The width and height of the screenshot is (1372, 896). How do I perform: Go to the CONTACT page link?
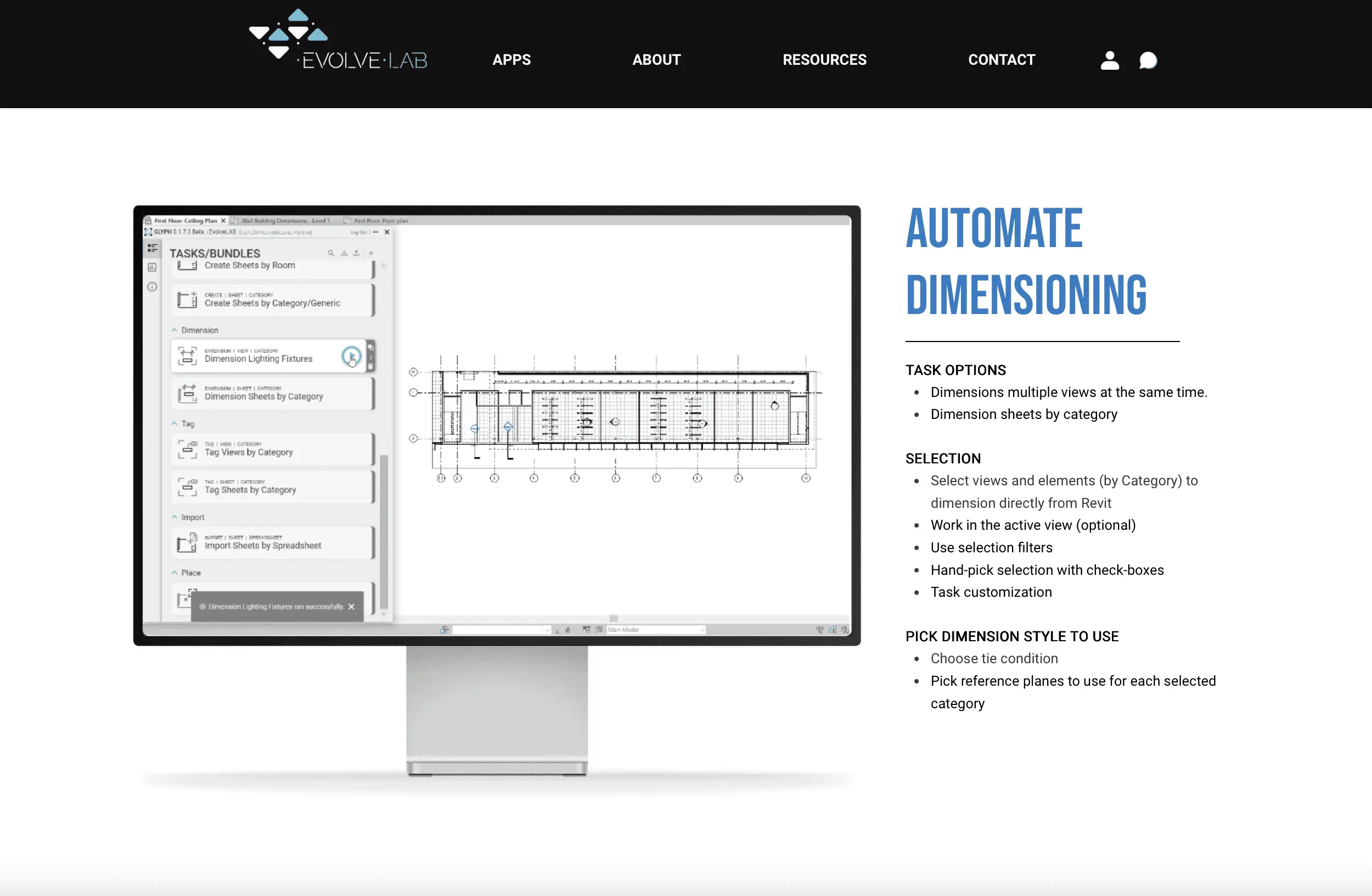click(x=1002, y=59)
